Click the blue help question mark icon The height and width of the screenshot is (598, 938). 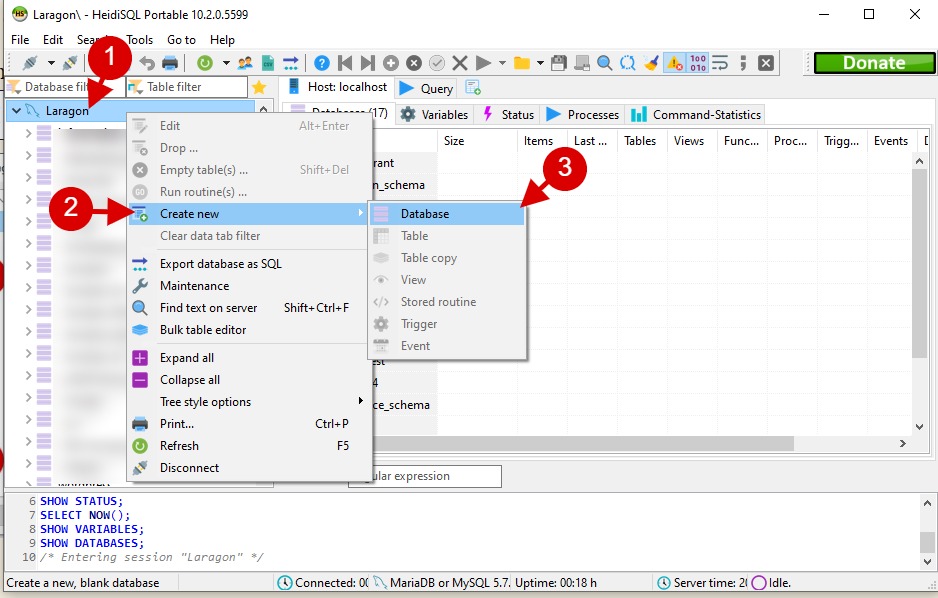(x=322, y=63)
